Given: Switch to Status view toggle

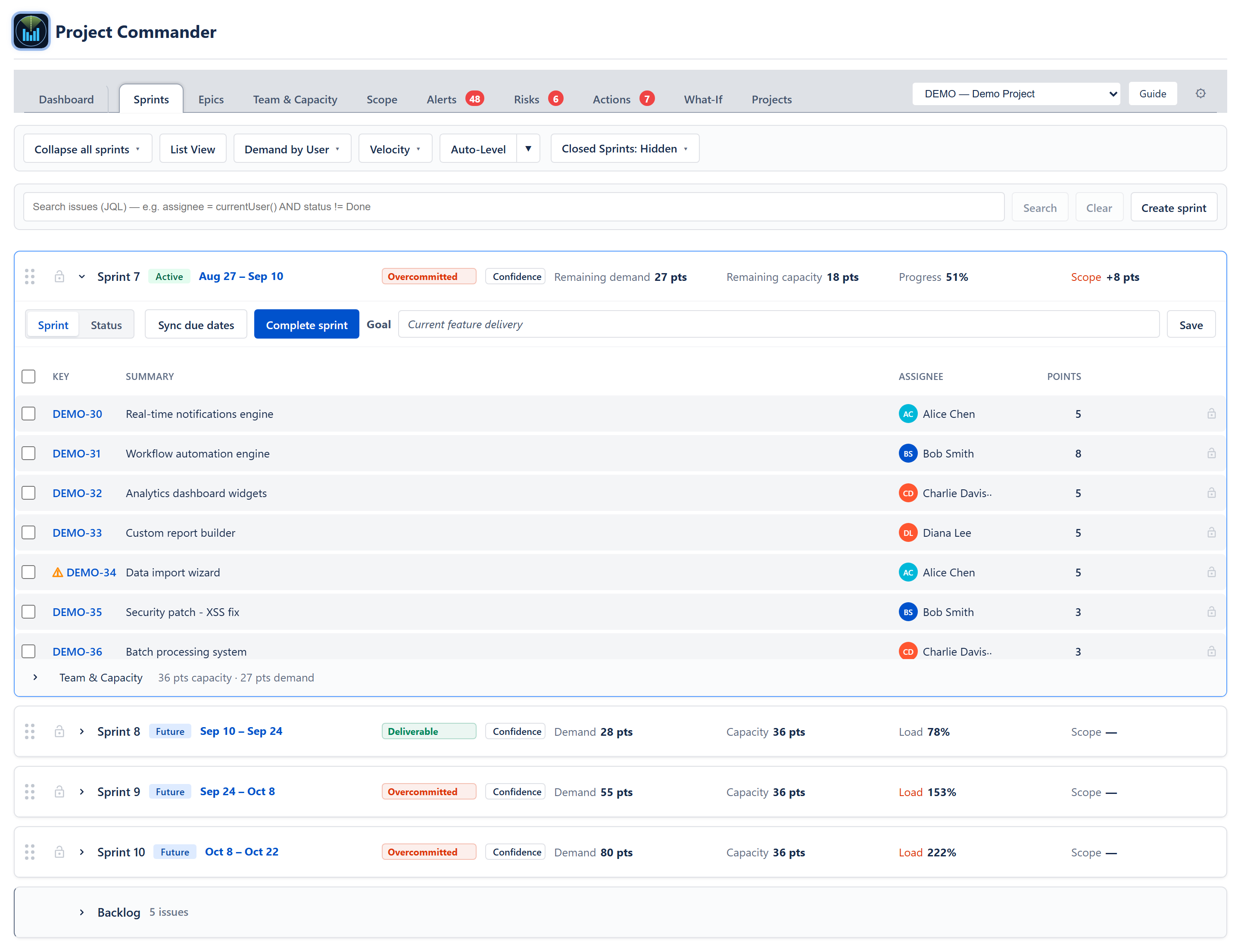Looking at the screenshot, I should pyautogui.click(x=106, y=325).
